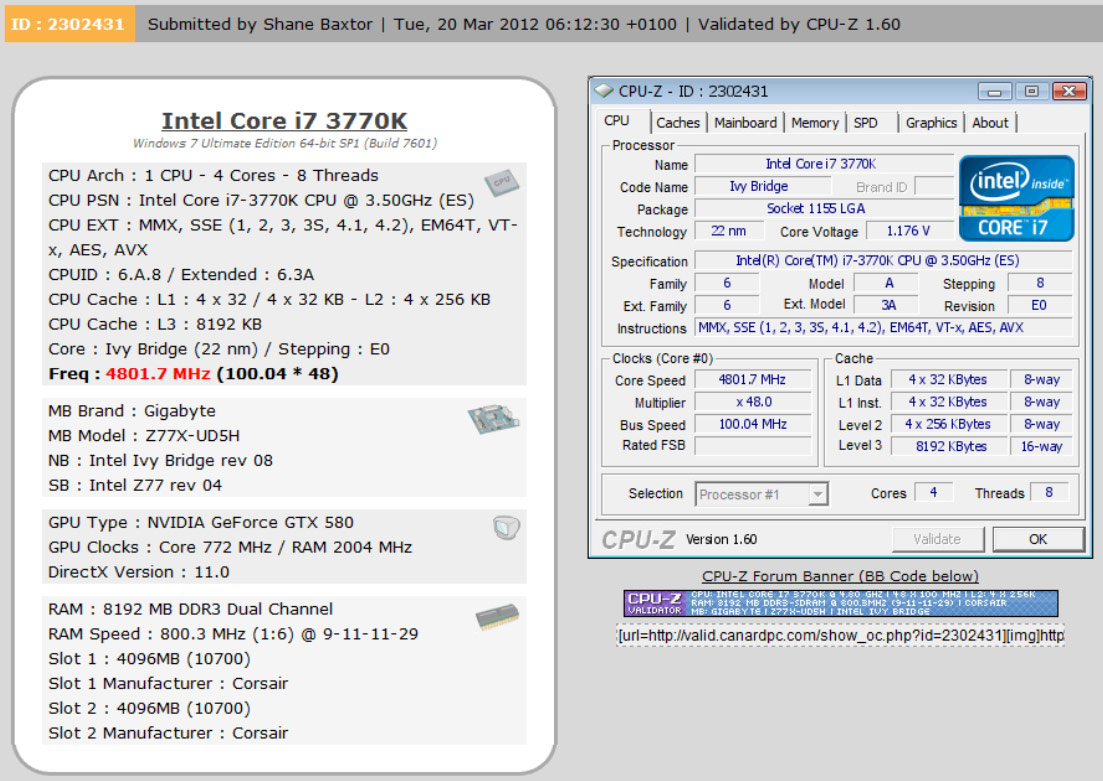The width and height of the screenshot is (1103, 781).
Task: Select the CPU tab
Action: (617, 121)
